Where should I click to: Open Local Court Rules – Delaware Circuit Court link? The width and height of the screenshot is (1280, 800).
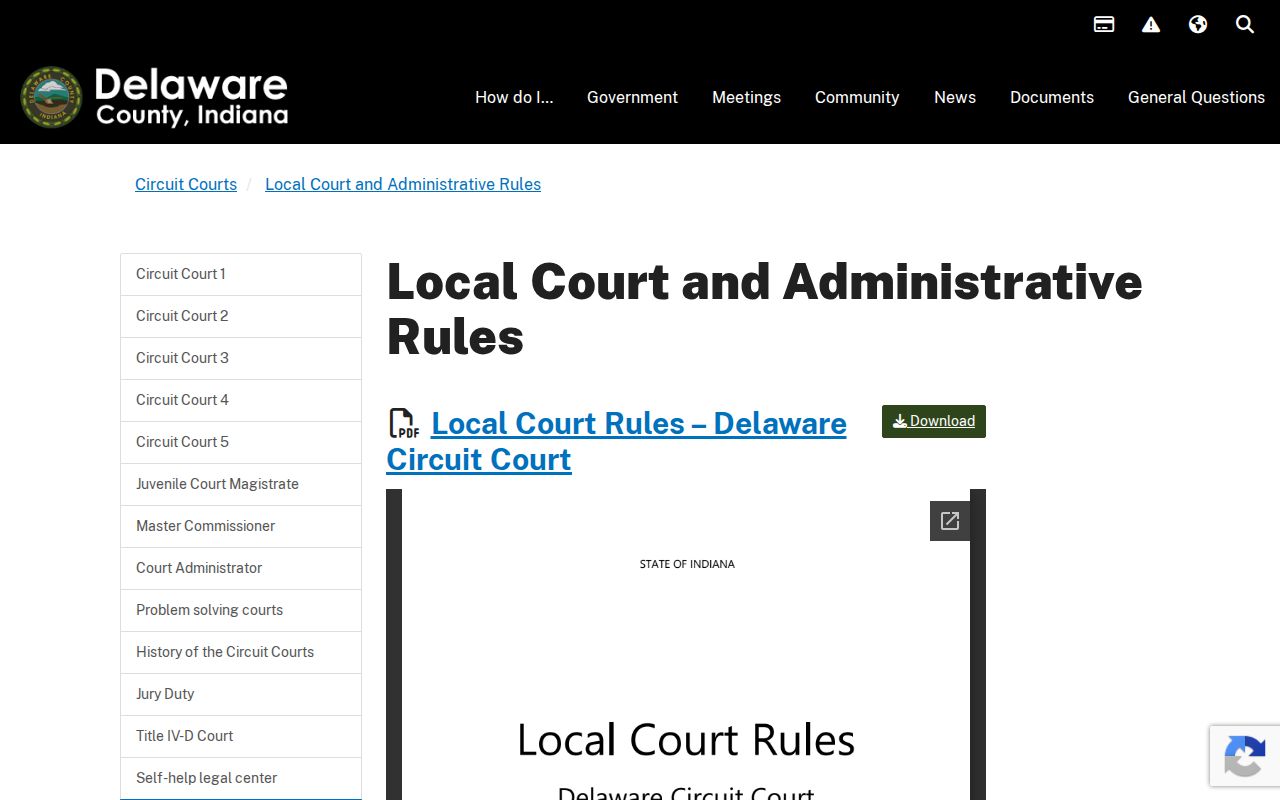(x=617, y=441)
